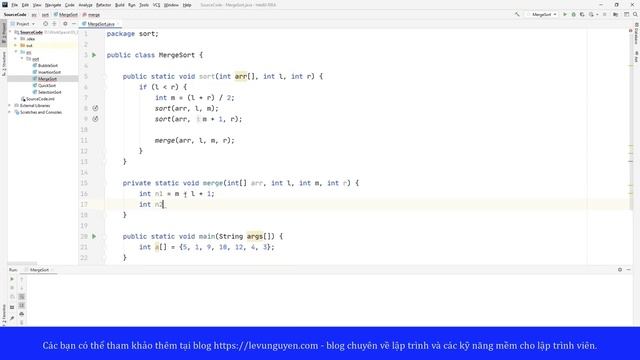Hide the Project panel with the minus icon
Viewport: 640px width, 360px height.
74,24
